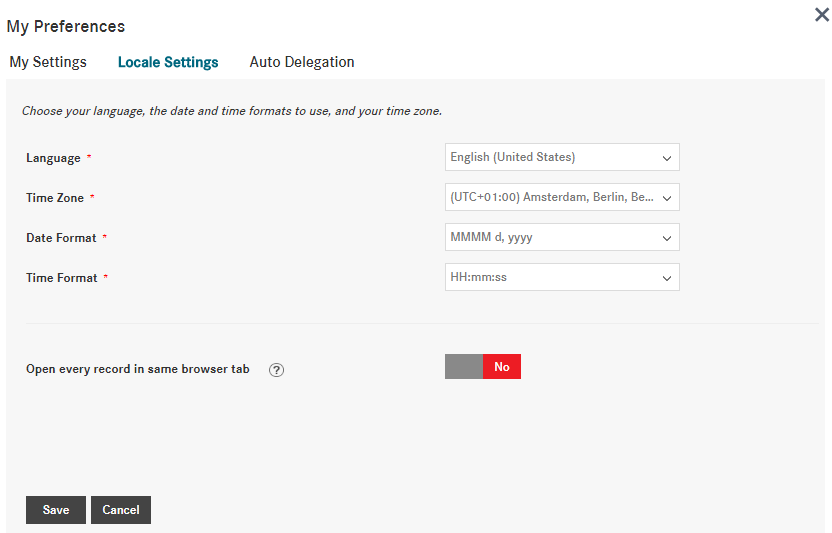This screenshot has width=832, height=533.
Task: Select the Locale Settings tab
Action: click(x=168, y=62)
